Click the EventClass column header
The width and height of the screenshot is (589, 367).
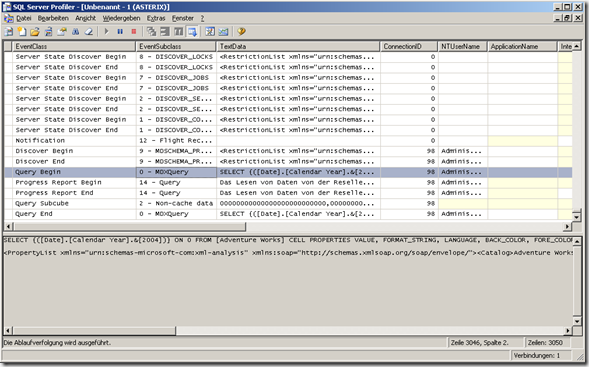coord(74,47)
